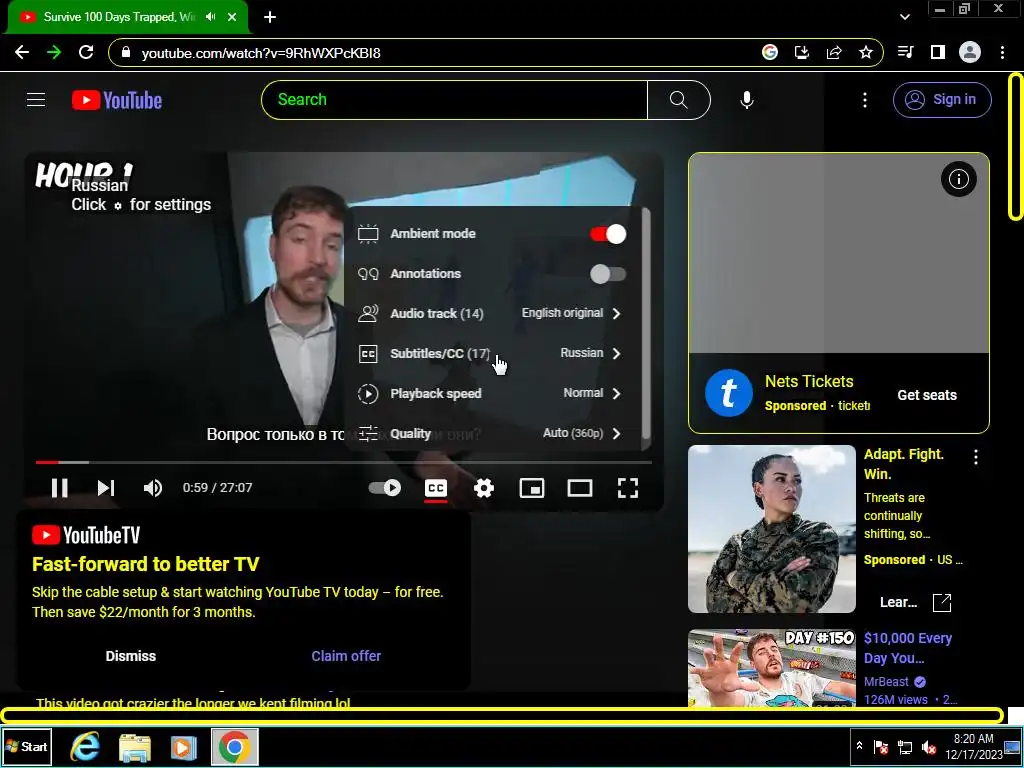Open the tab search dropdown arrow
1024x768 pixels.
[x=905, y=17]
